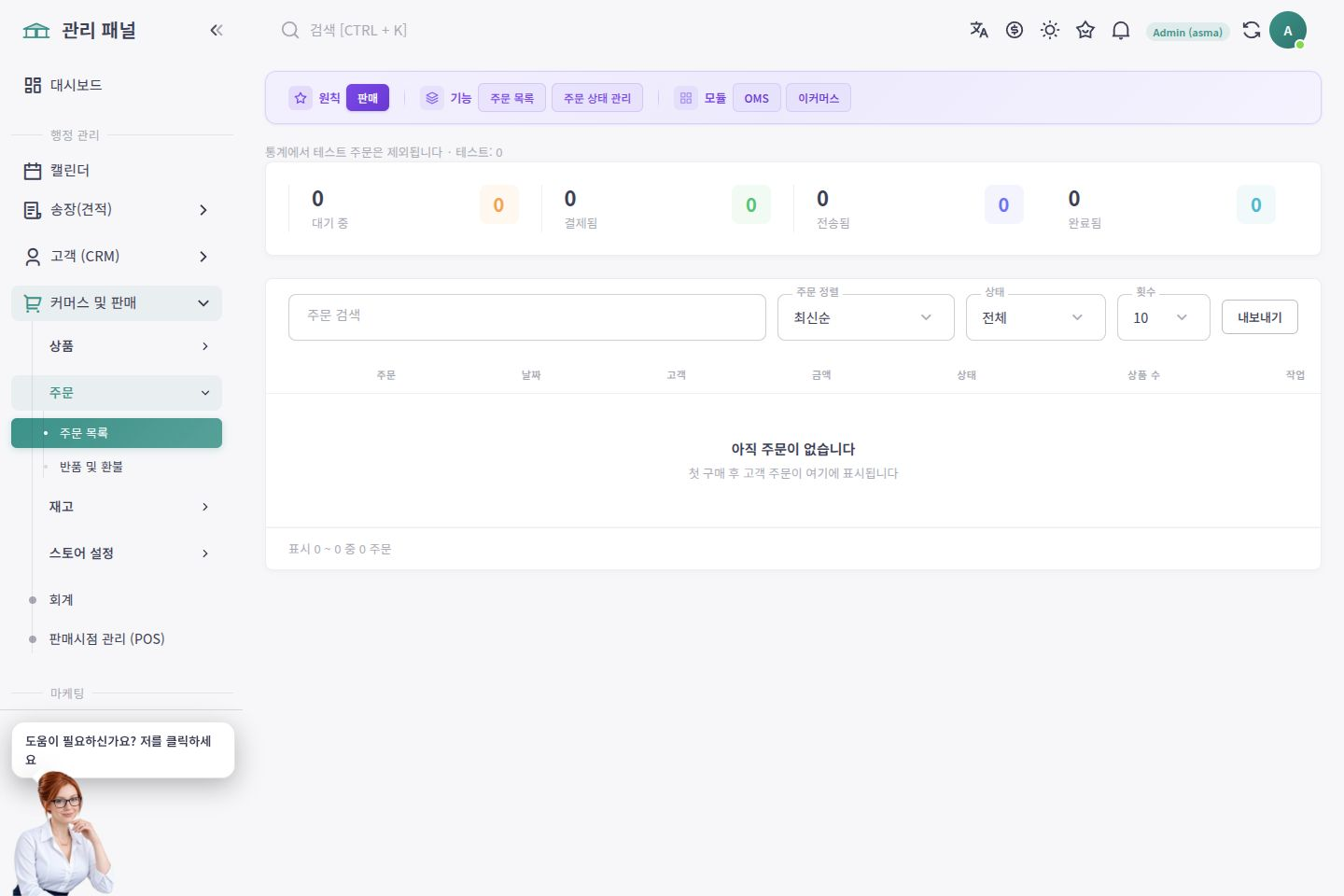This screenshot has width=1344, height=896.
Task: Open 반품 및 환불 sidebar item
Action: [x=117, y=467]
